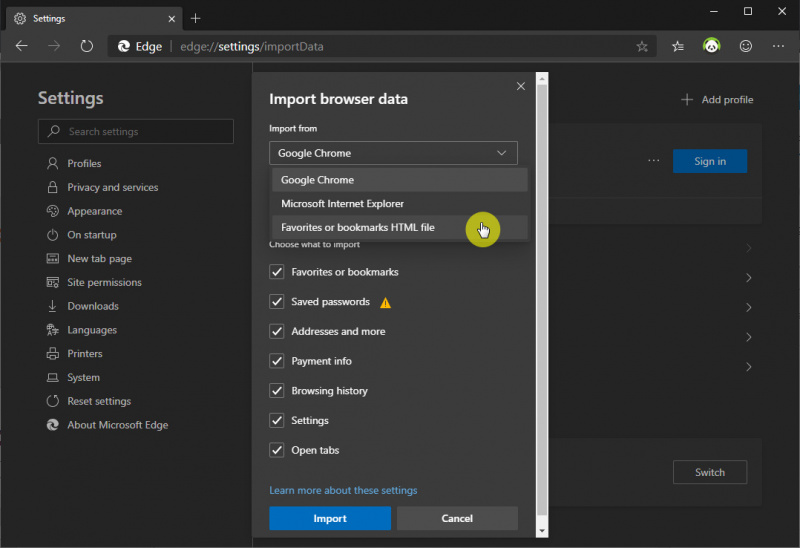Go back using the back arrow
This screenshot has height=548, width=800.
(x=21, y=46)
